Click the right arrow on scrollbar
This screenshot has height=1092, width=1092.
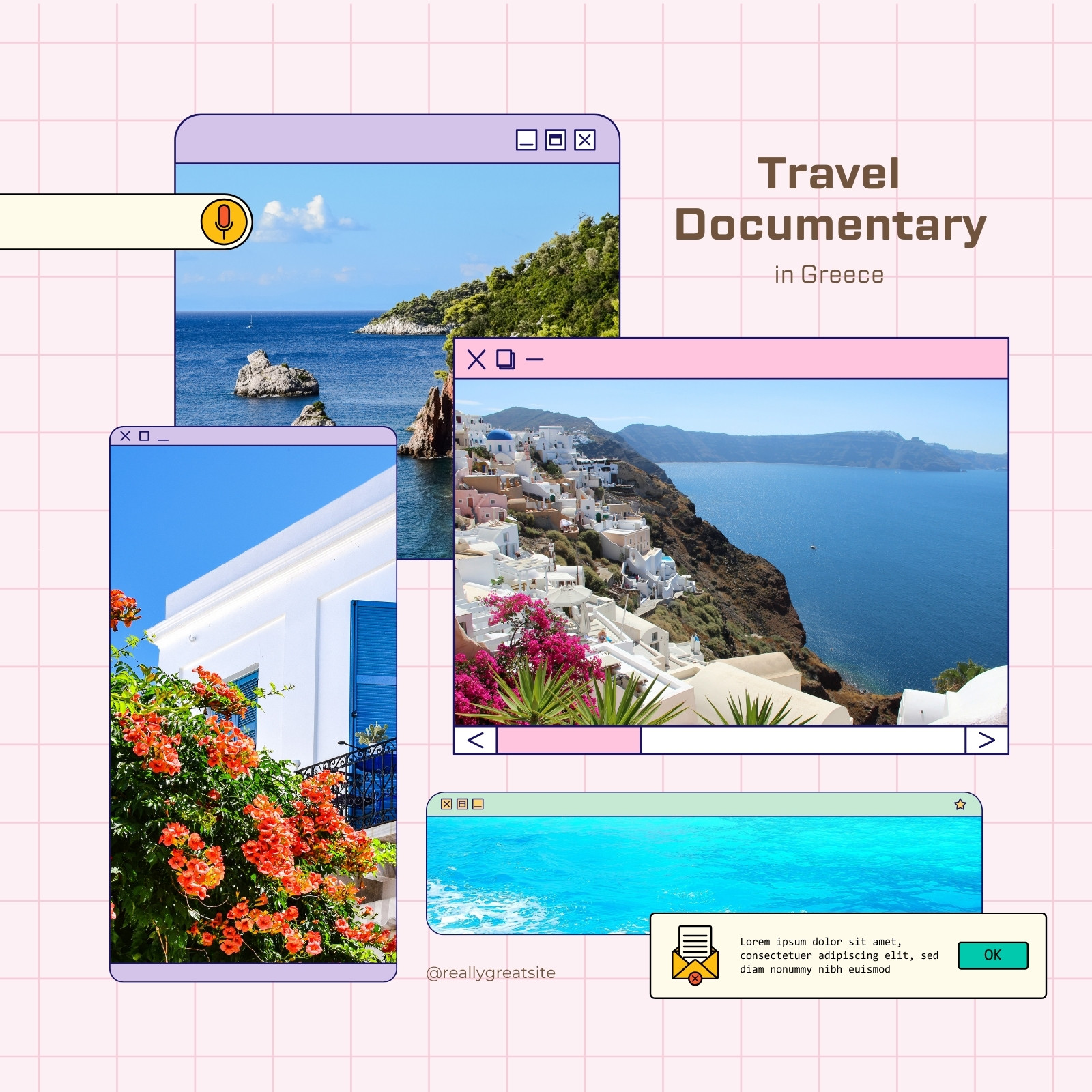click(986, 740)
